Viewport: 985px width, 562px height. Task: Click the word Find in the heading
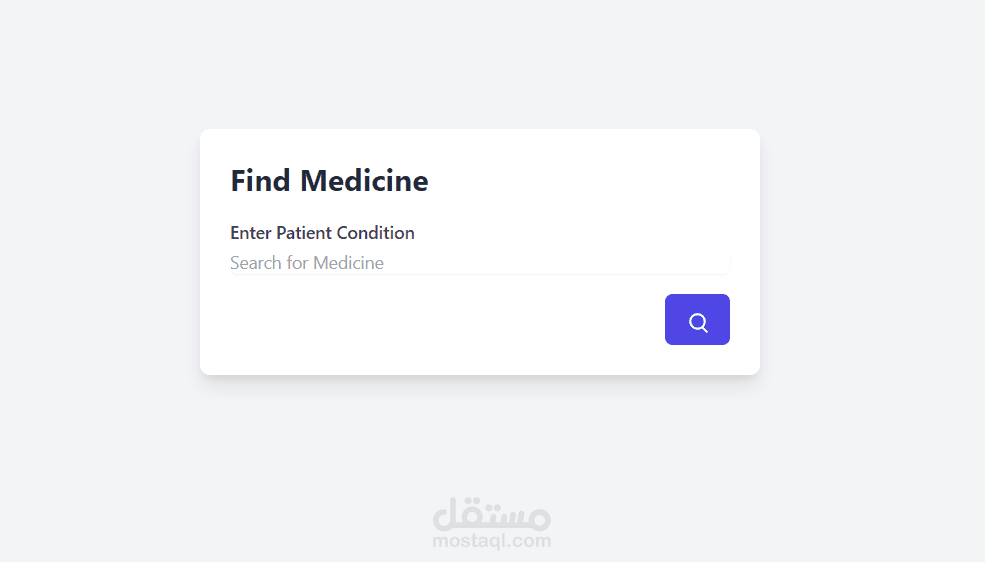pos(261,181)
